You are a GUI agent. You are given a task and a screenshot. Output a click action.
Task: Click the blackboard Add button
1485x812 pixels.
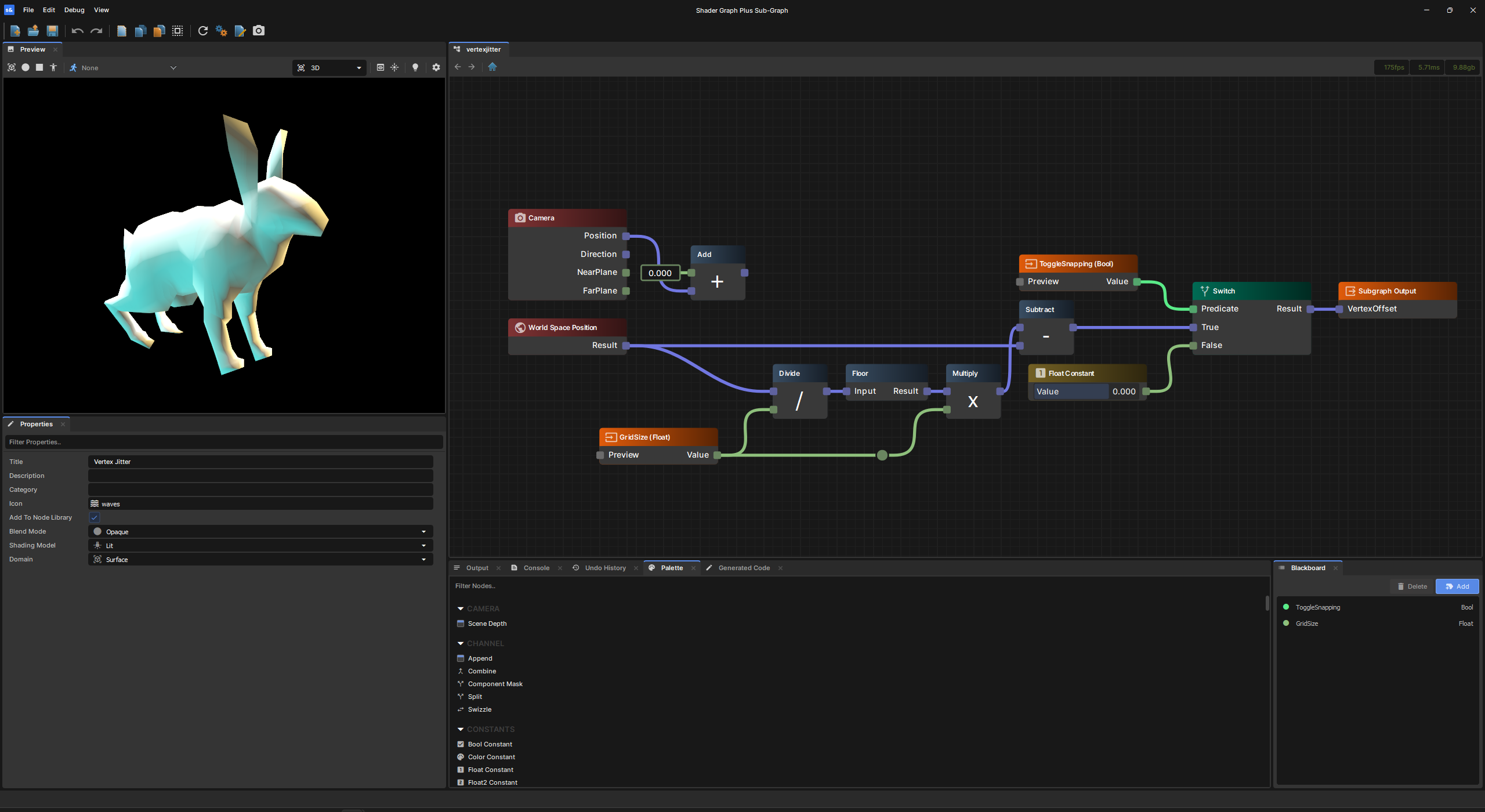coord(1457,586)
